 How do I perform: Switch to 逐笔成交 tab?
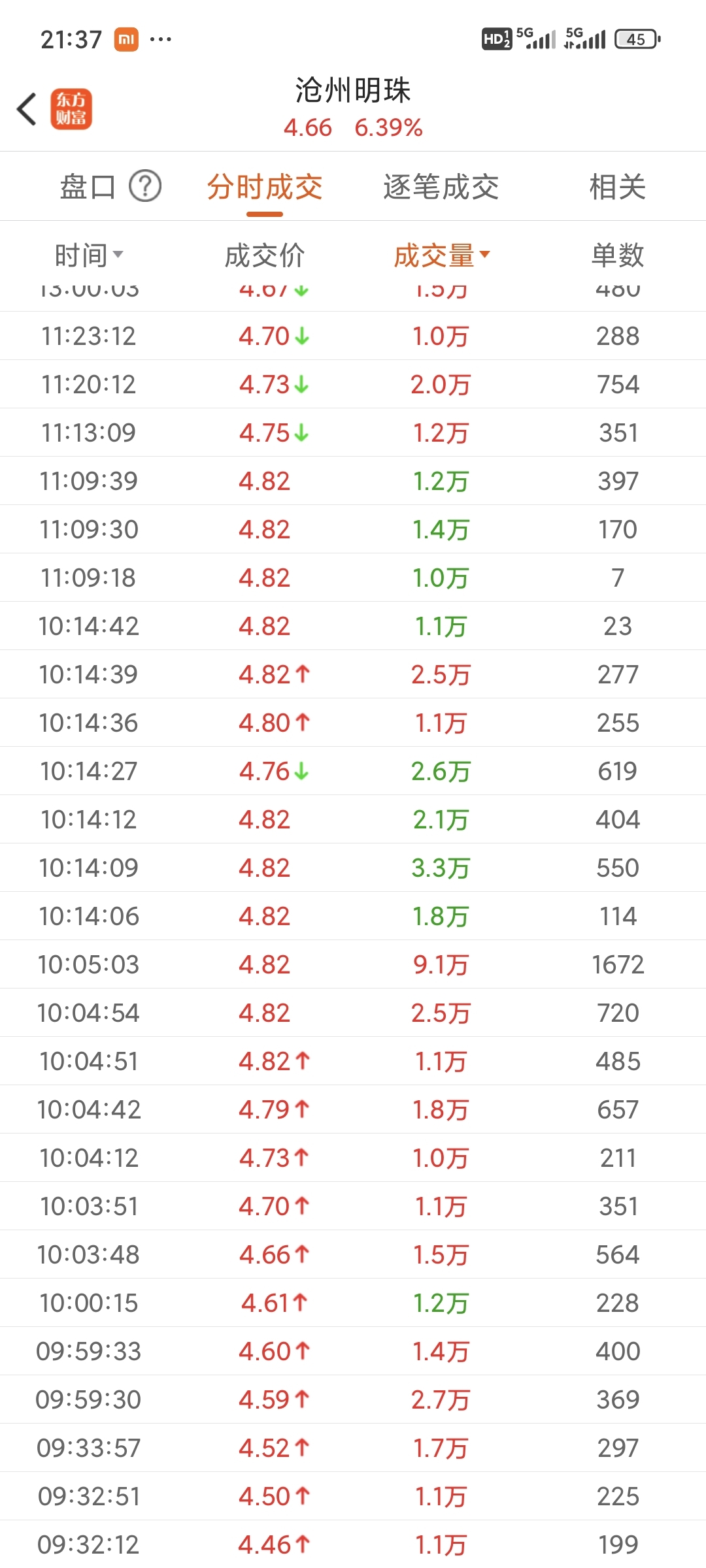(441, 188)
